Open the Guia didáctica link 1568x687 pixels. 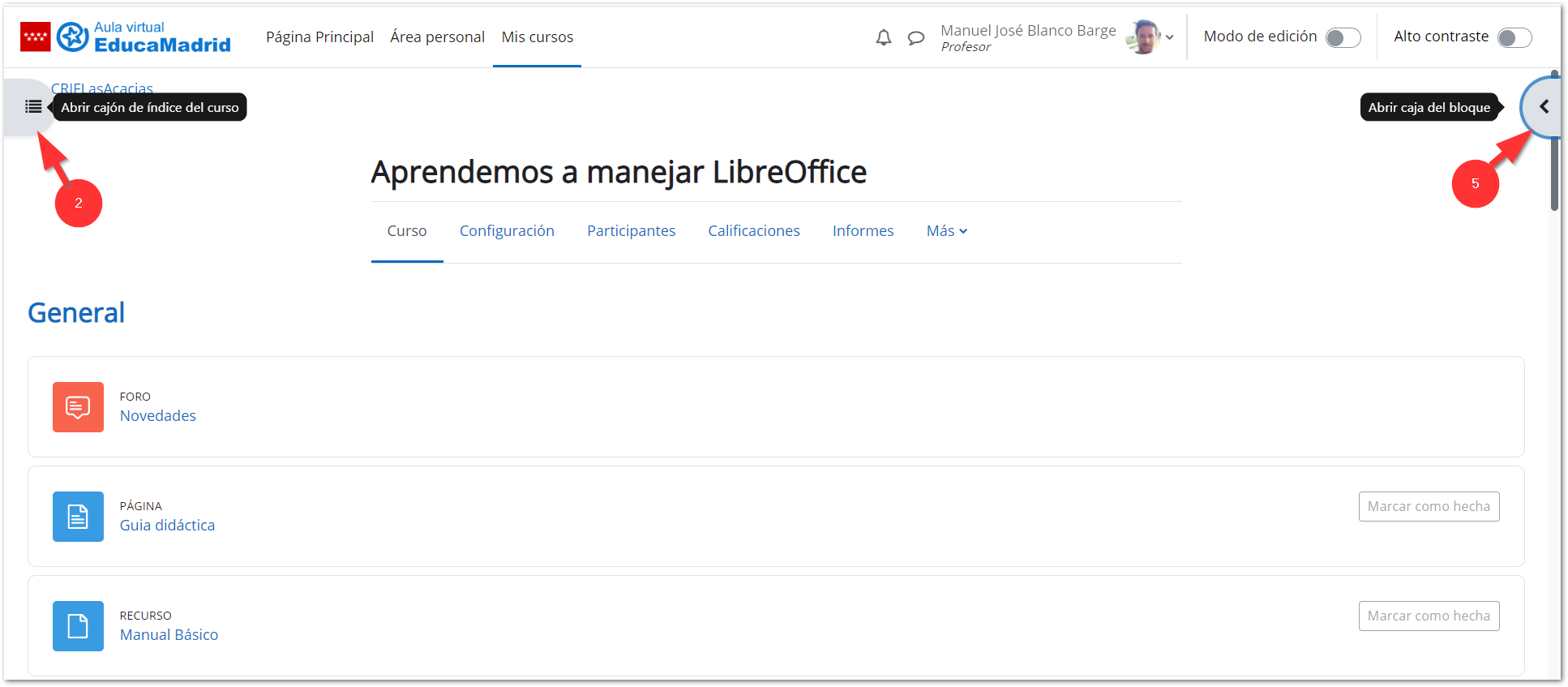(x=167, y=526)
